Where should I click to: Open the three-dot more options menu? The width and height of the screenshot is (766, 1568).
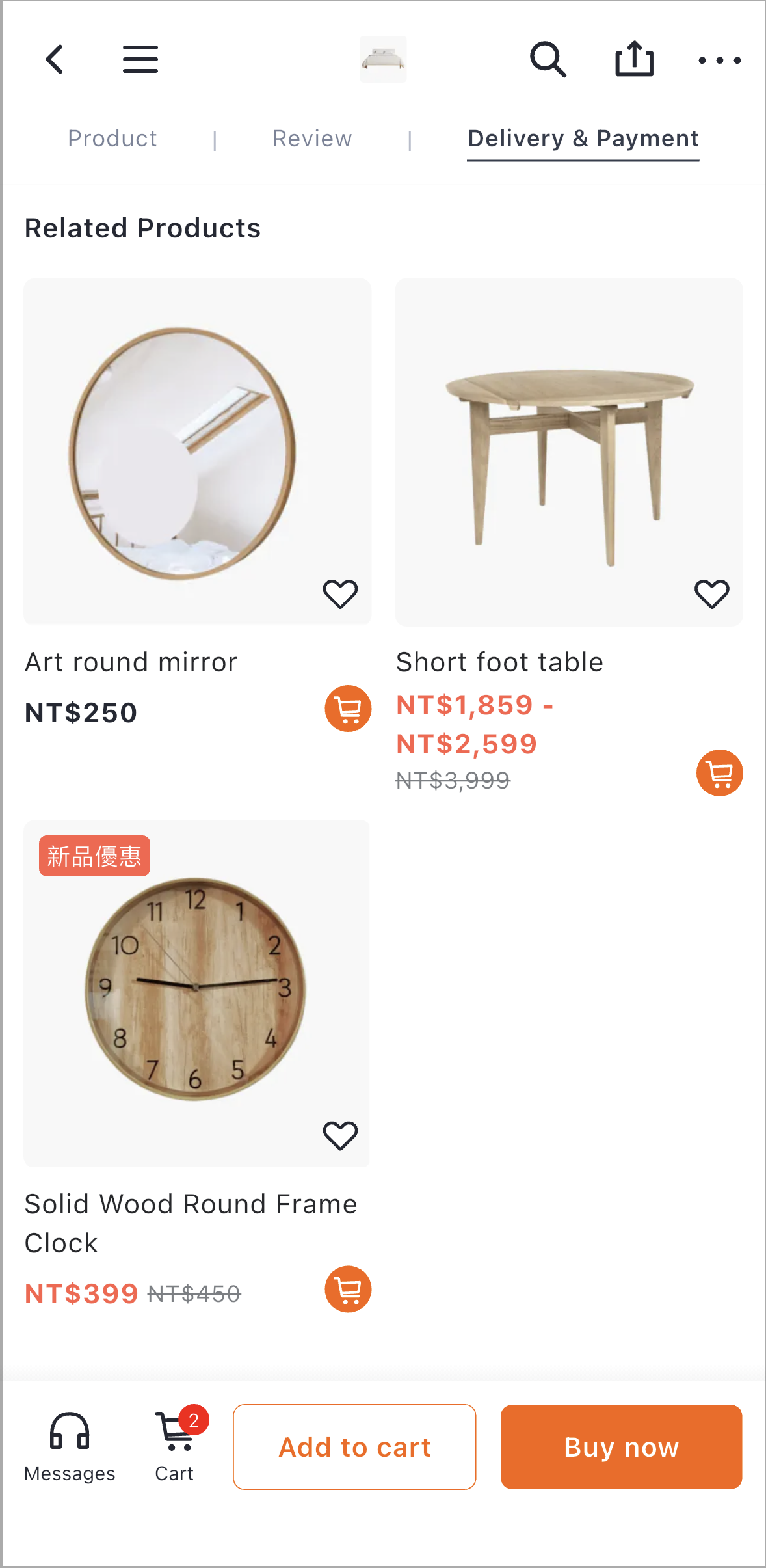click(719, 61)
